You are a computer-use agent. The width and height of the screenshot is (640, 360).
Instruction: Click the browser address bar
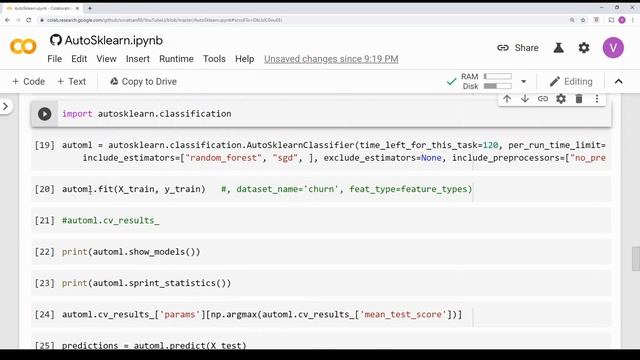tap(302, 20)
